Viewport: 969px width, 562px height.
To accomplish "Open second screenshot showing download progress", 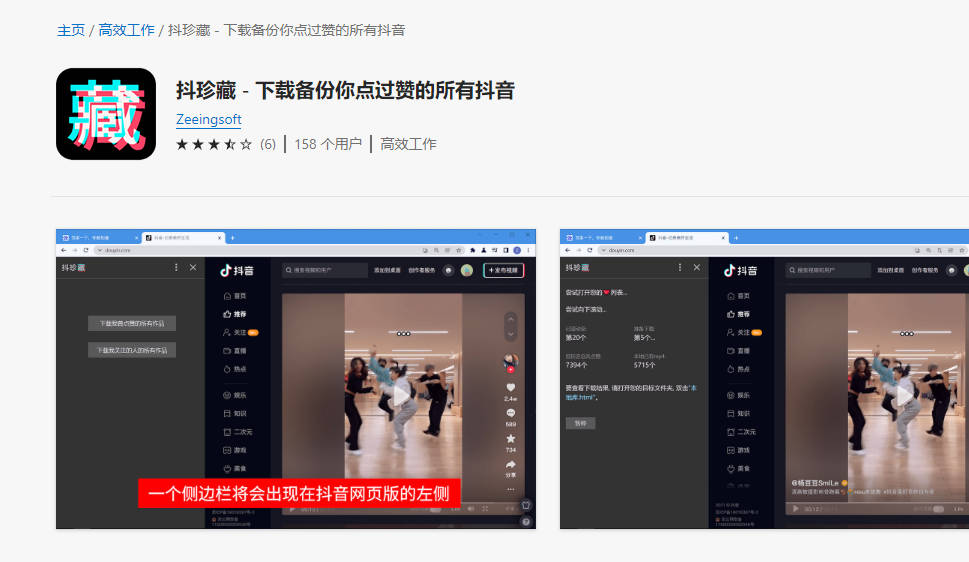I will pyautogui.click(x=764, y=379).
